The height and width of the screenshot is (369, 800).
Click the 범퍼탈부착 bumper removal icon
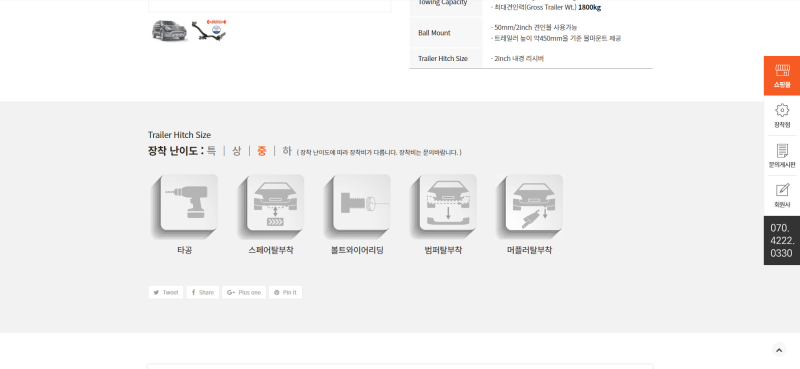point(443,206)
